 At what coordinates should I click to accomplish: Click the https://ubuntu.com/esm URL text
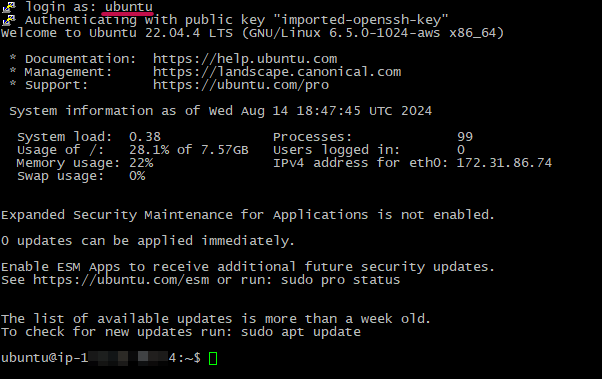121,280
